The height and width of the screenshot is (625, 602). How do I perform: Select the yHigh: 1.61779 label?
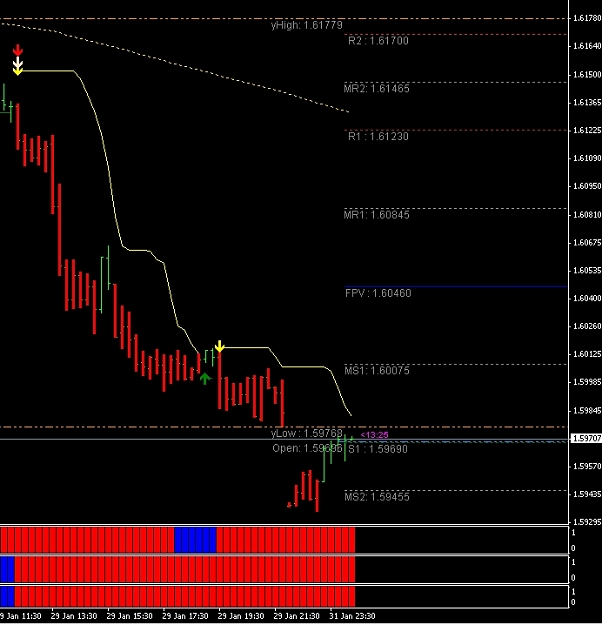click(307, 25)
